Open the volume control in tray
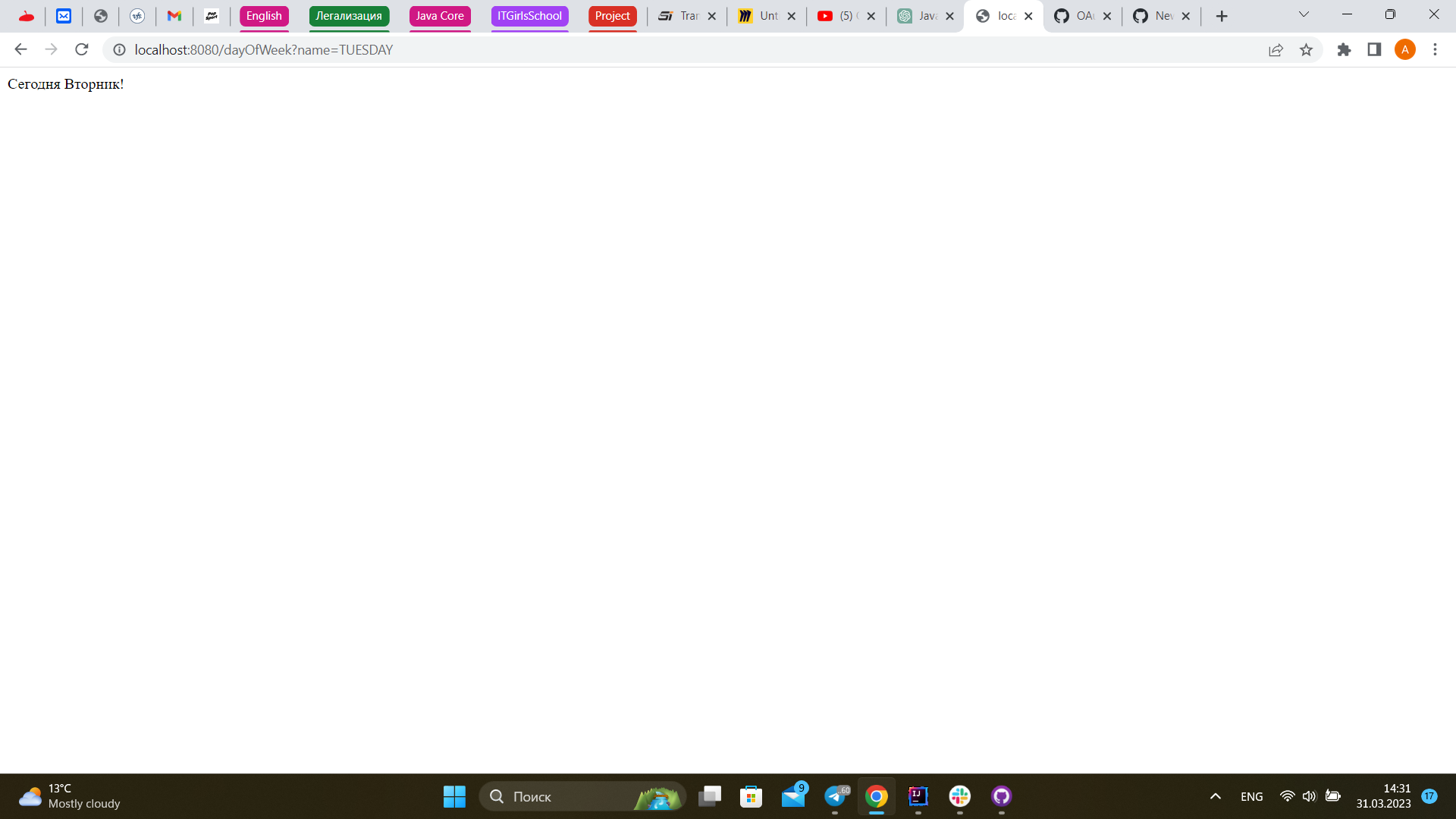Viewport: 1456px width, 819px height. tap(1309, 796)
